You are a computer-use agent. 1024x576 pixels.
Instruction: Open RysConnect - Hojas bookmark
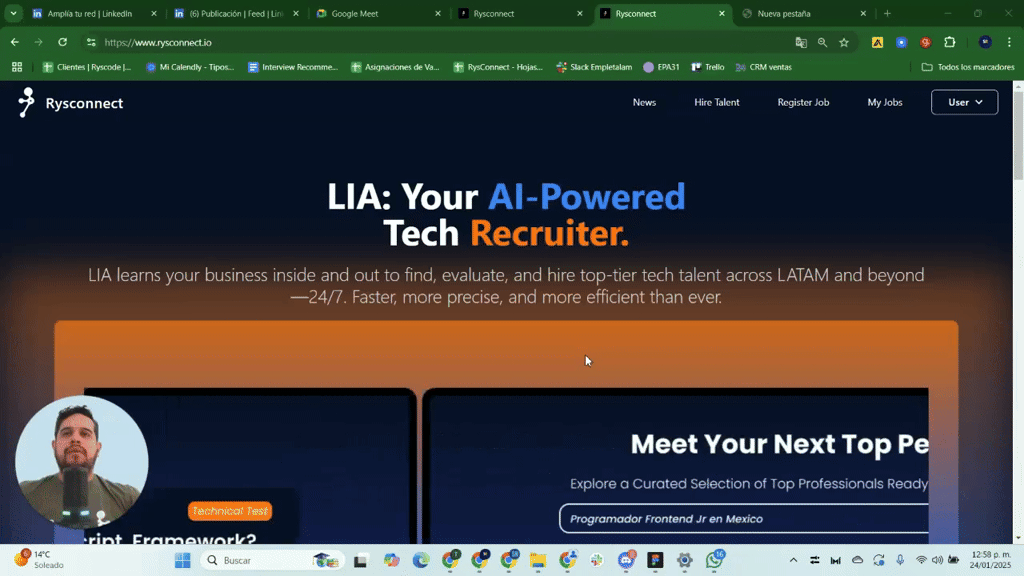click(x=498, y=67)
